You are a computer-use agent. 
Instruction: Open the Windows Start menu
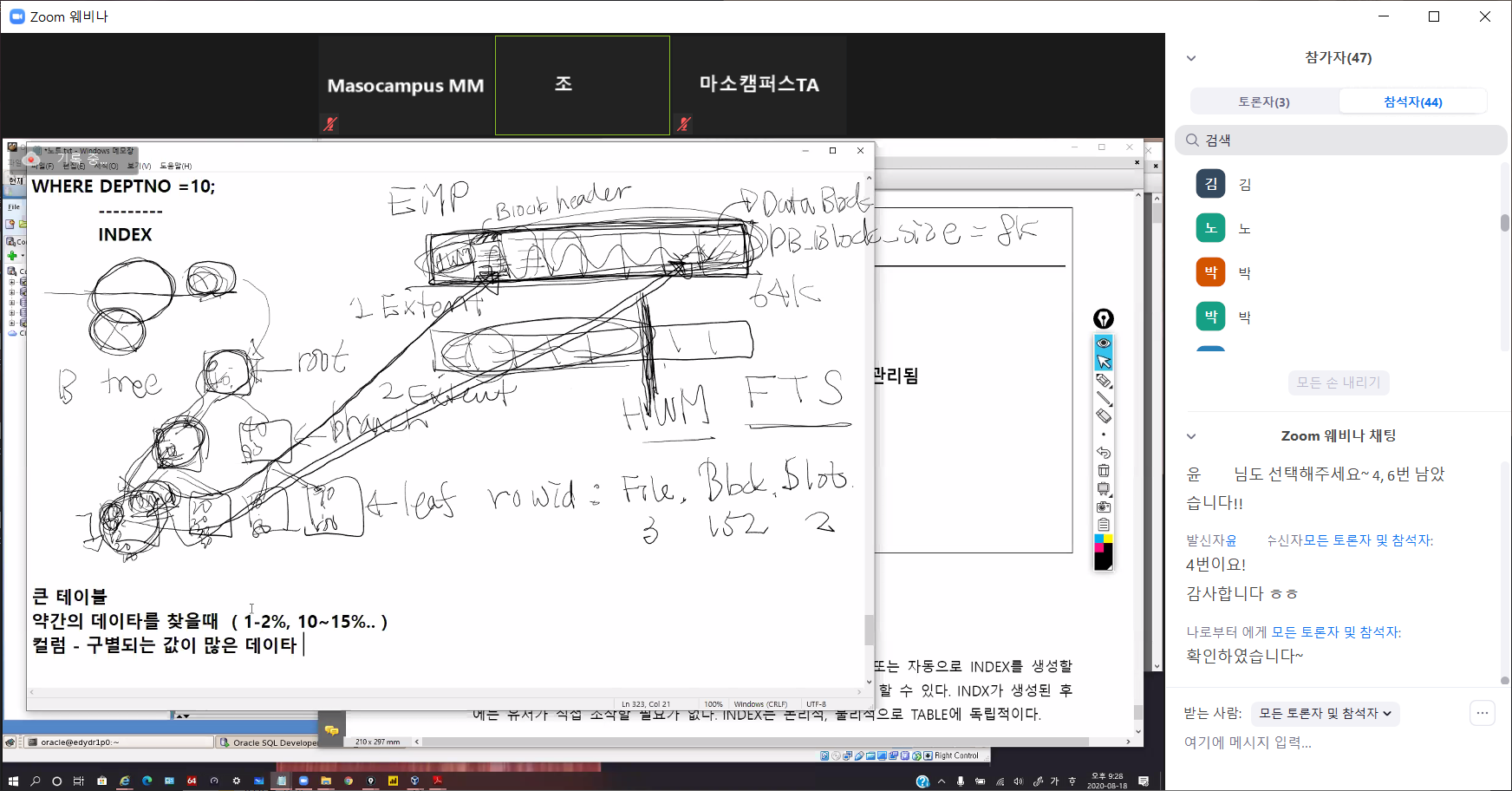(x=13, y=781)
